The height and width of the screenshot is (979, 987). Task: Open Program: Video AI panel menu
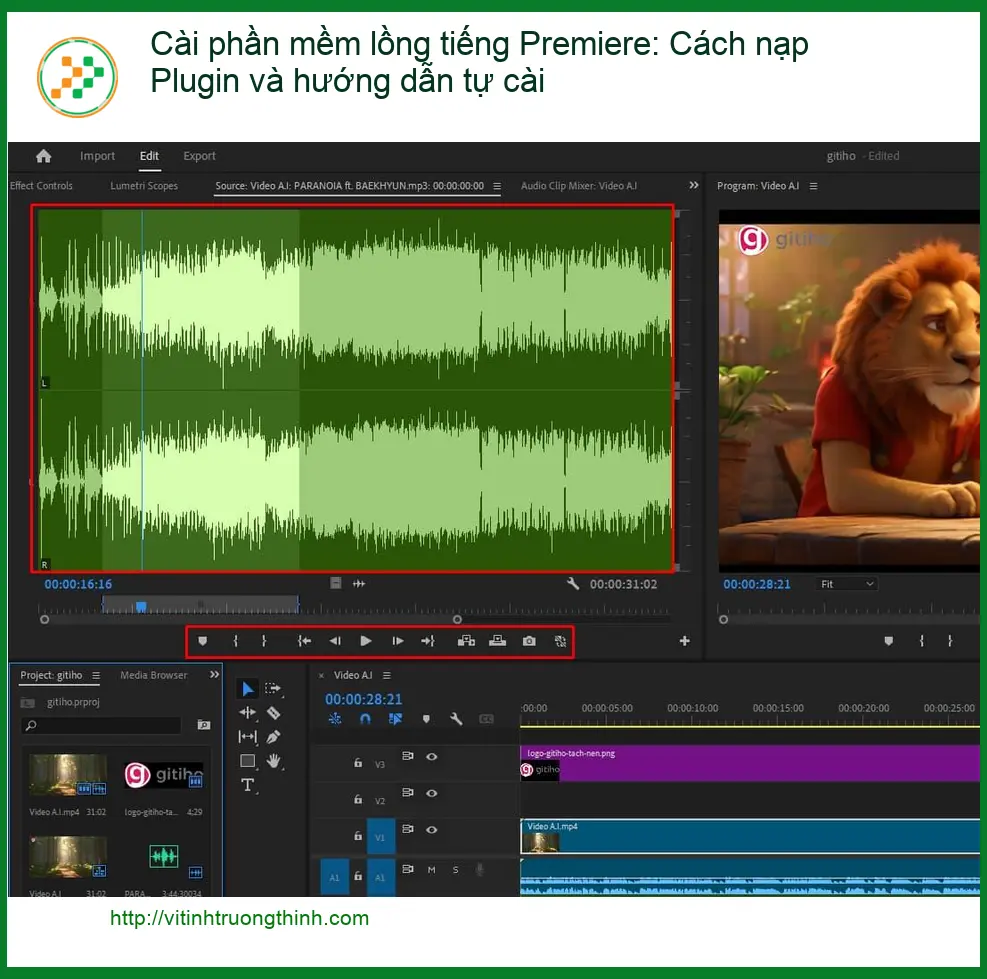click(813, 186)
